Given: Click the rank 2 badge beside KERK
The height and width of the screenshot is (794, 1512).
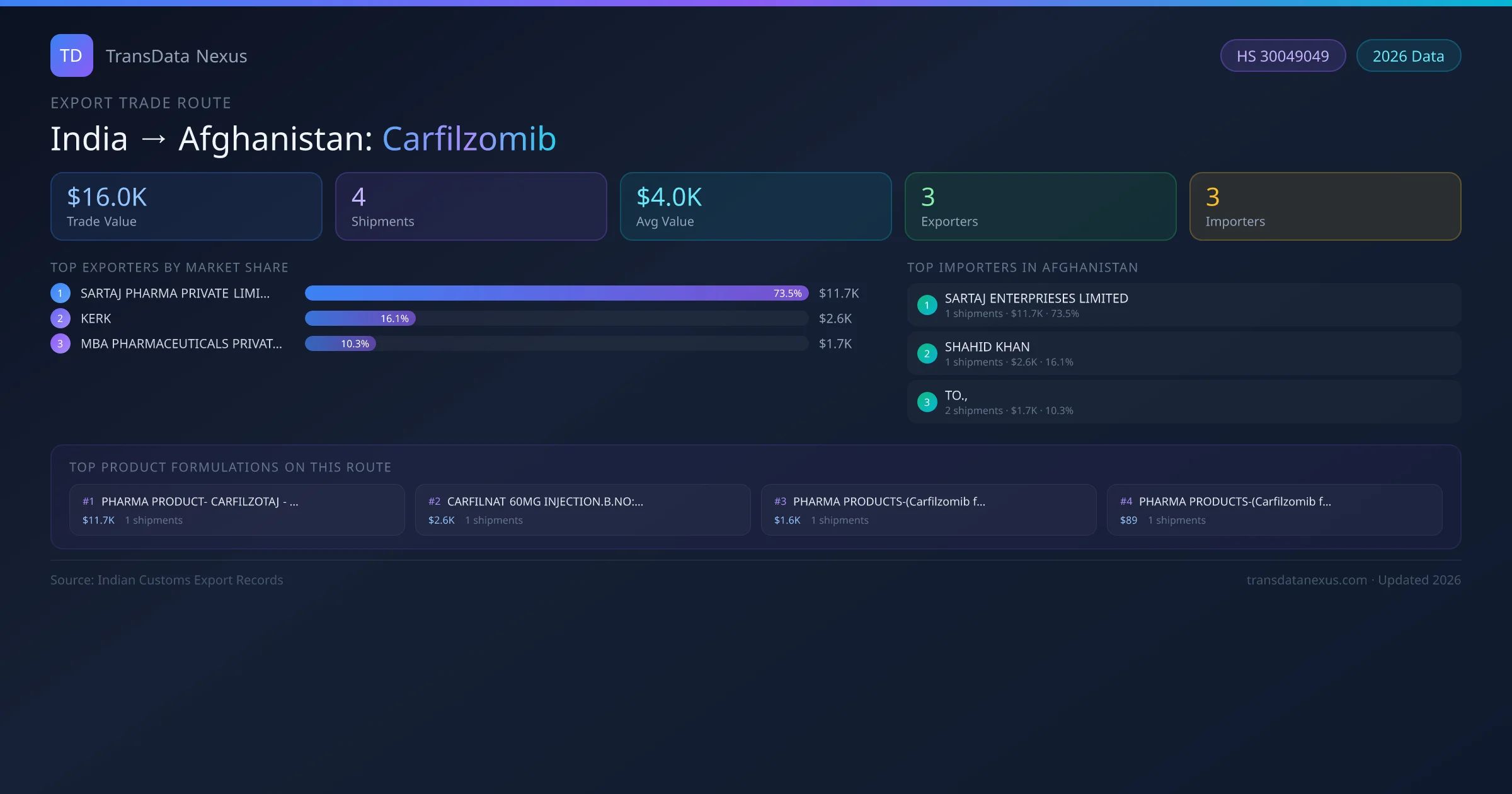Looking at the screenshot, I should (x=60, y=318).
